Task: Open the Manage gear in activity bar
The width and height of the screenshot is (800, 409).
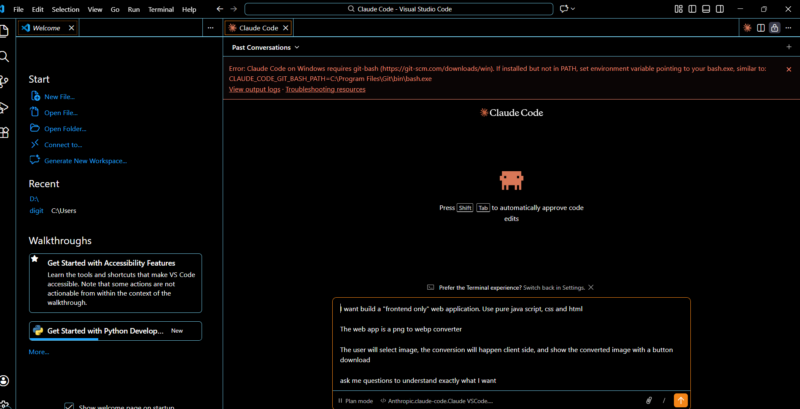Action: click(x=4, y=404)
